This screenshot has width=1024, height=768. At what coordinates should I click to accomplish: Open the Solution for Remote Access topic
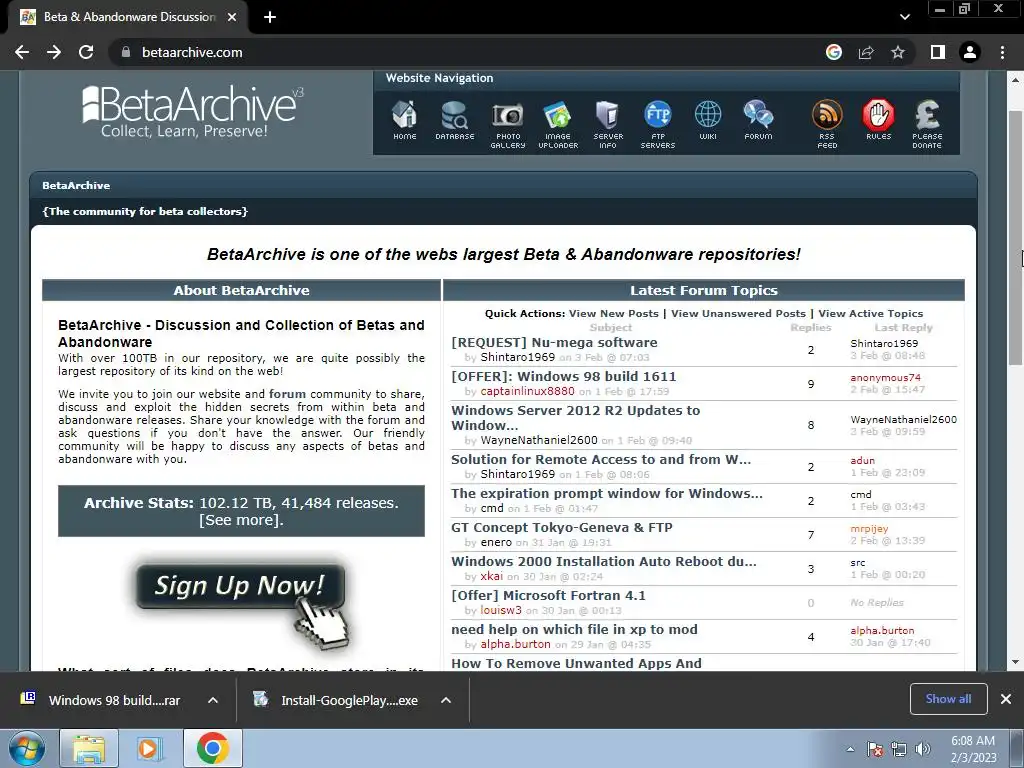(x=601, y=459)
